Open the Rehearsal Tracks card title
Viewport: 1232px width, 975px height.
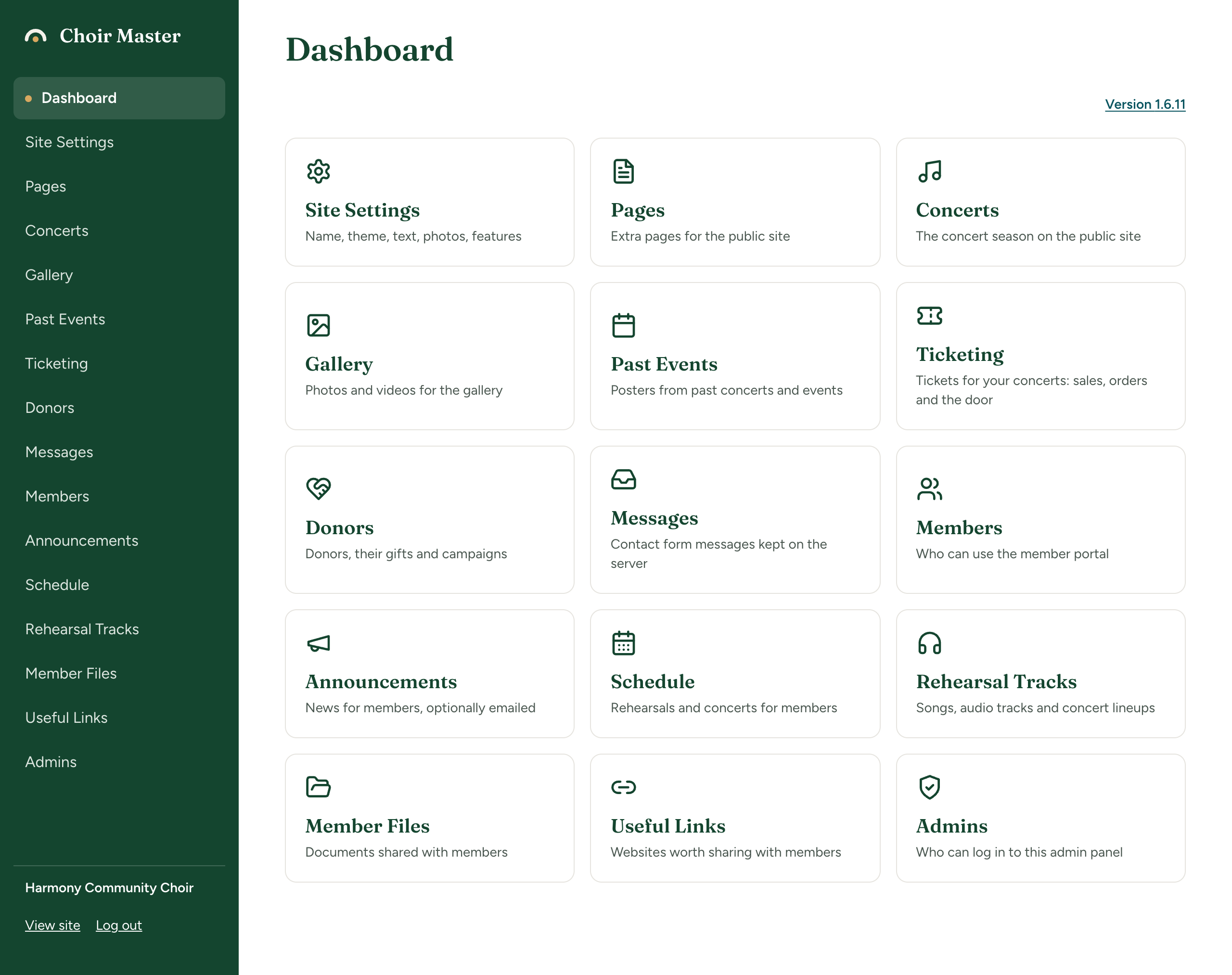tap(996, 681)
